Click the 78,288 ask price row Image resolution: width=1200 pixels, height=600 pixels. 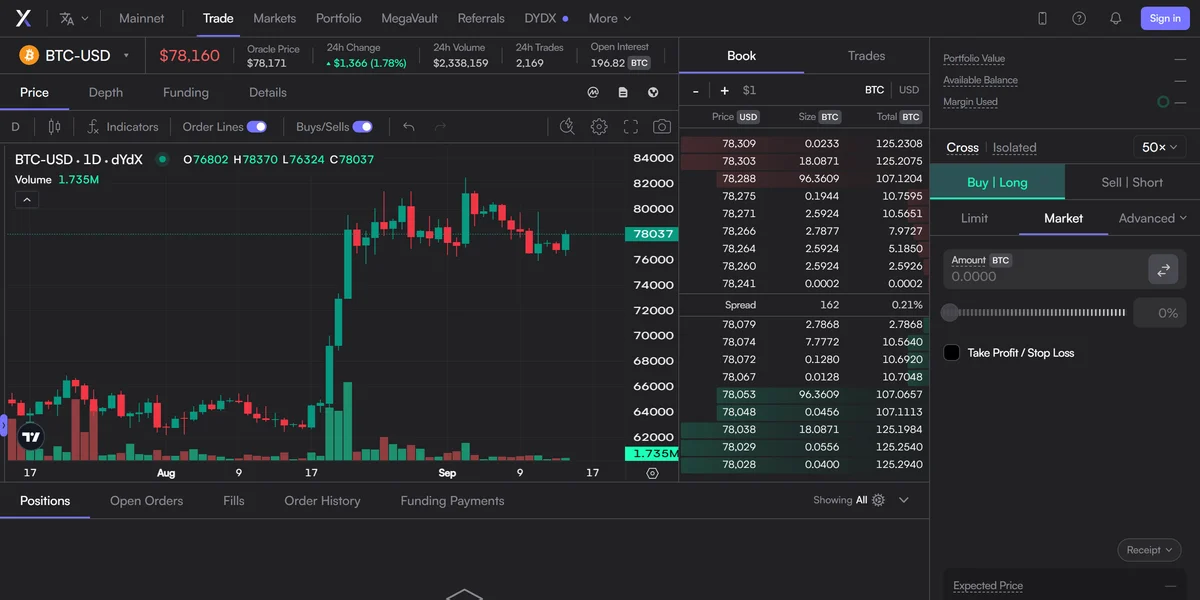[x=804, y=178]
